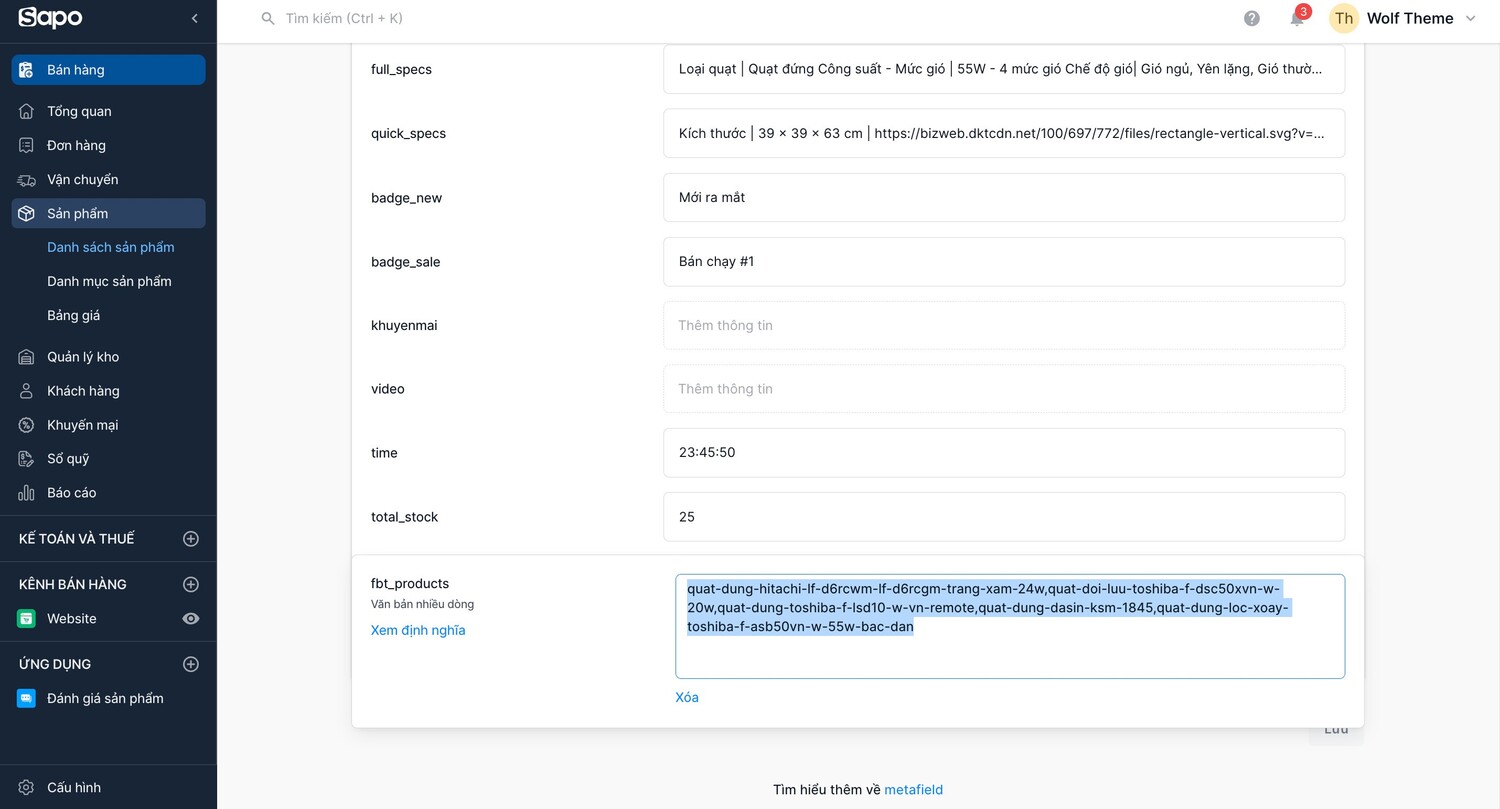Click the khuyenmai input field
This screenshot has height=809, width=1500.
[1004, 325]
